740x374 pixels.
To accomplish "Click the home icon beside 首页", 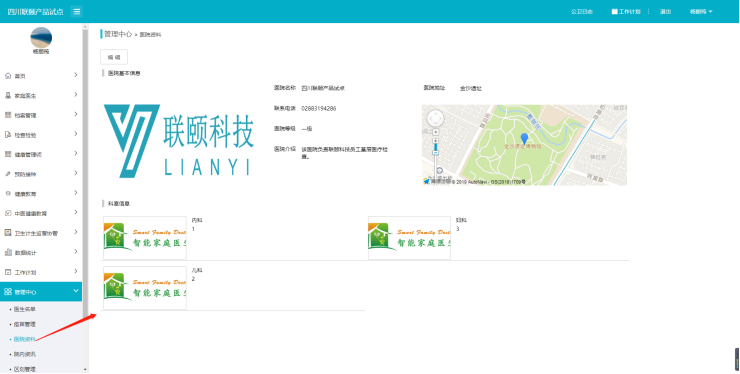I will 8,76.
